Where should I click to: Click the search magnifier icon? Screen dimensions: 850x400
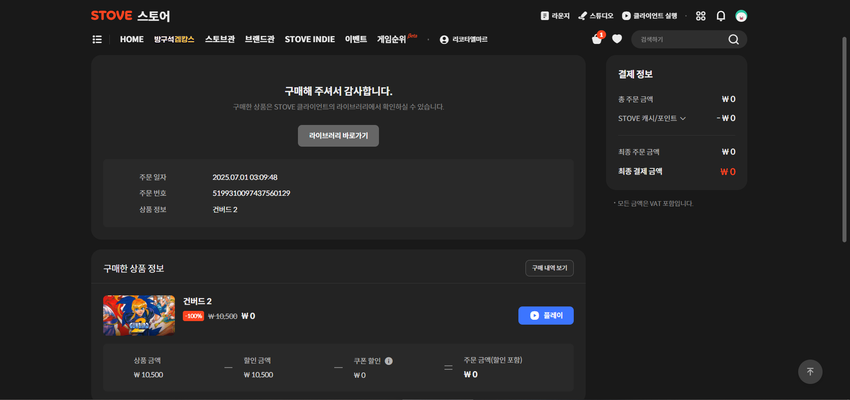pyautogui.click(x=733, y=39)
